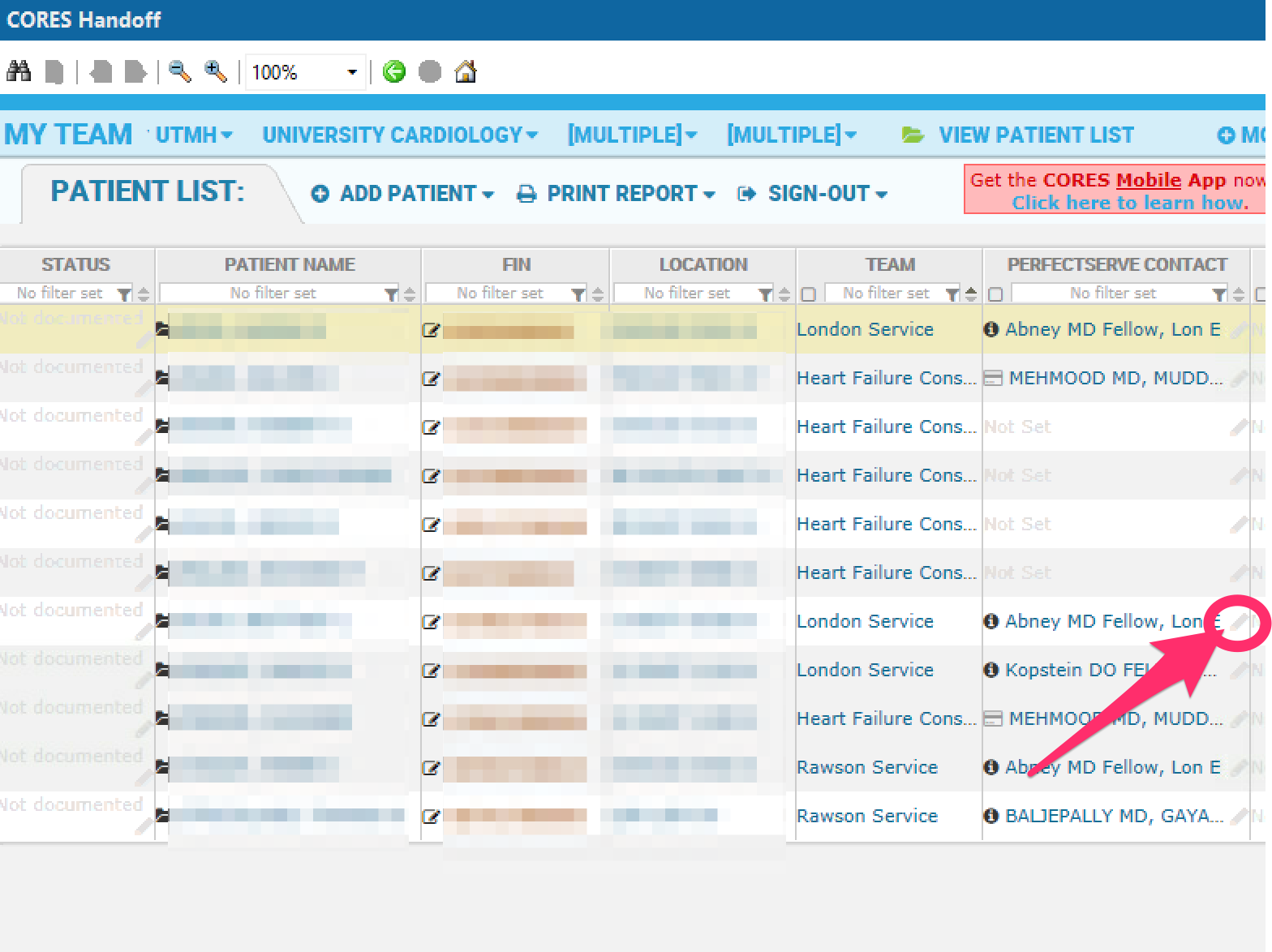Click the binoculars search icon

[x=19, y=71]
